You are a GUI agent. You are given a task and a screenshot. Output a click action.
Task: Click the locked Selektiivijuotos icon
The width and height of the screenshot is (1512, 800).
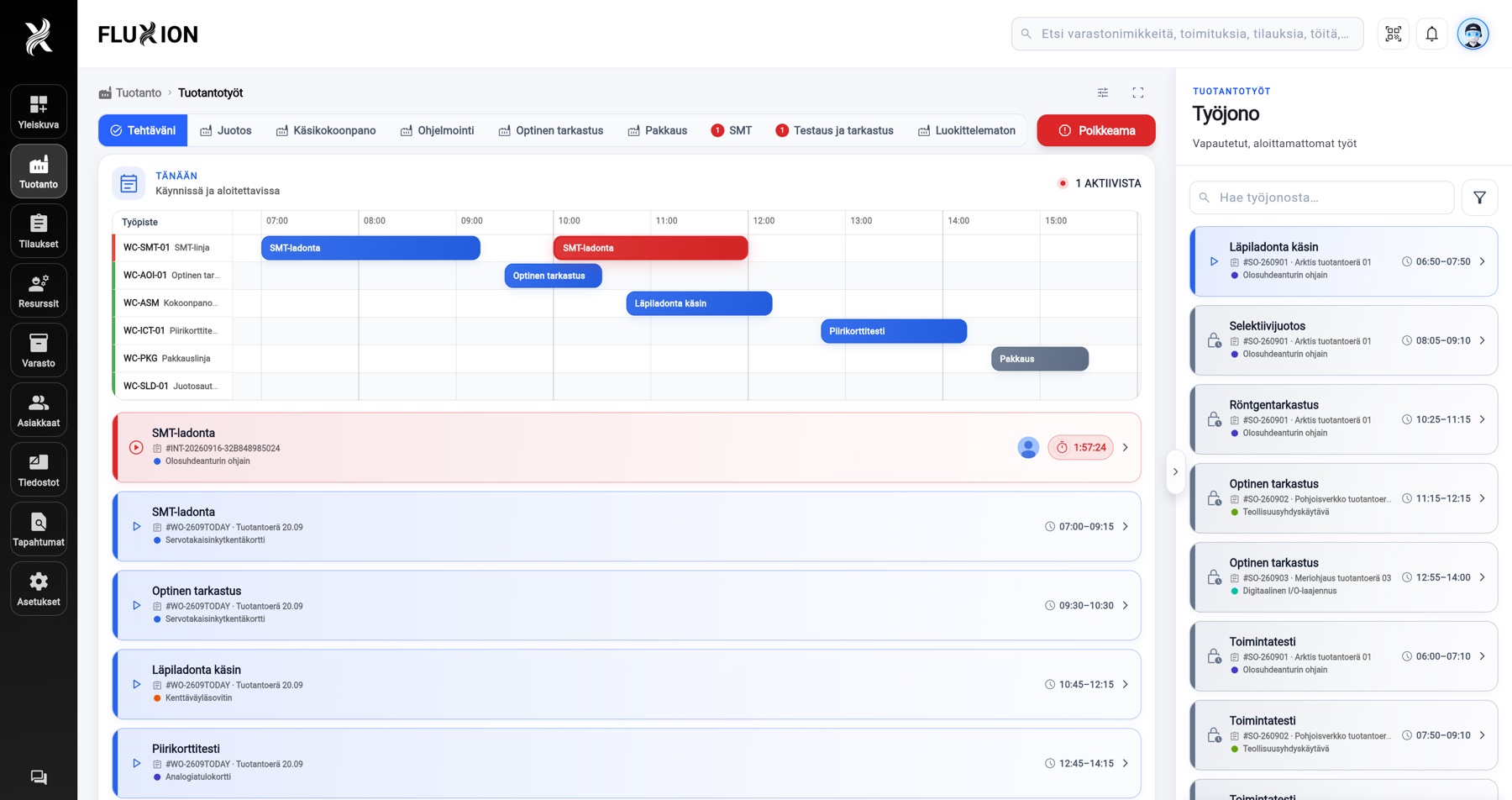click(1214, 340)
